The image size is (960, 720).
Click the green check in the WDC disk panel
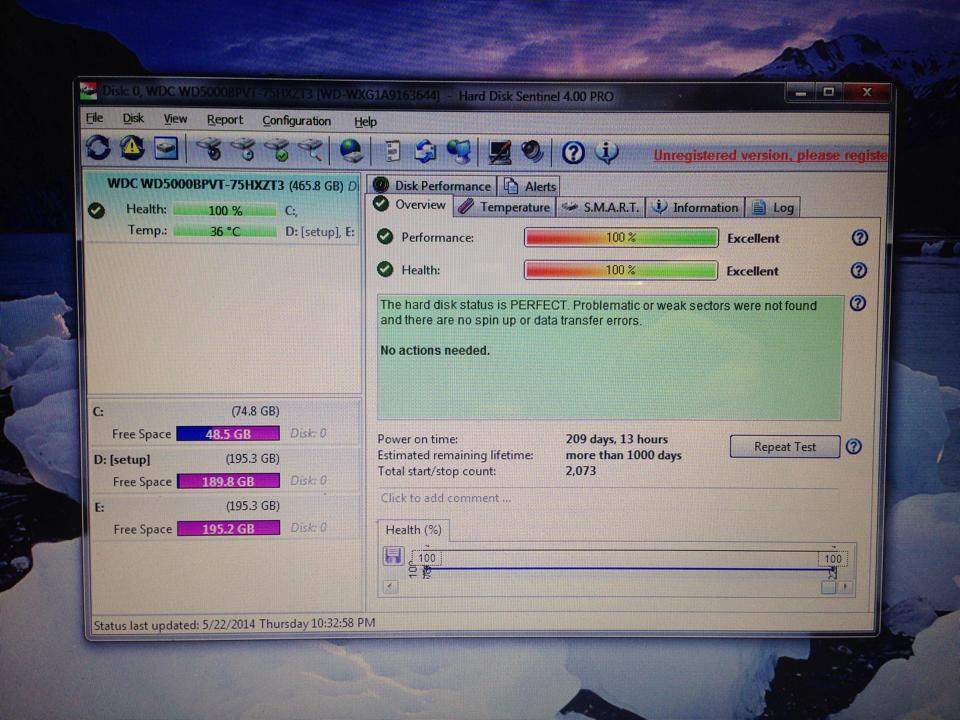[96, 210]
